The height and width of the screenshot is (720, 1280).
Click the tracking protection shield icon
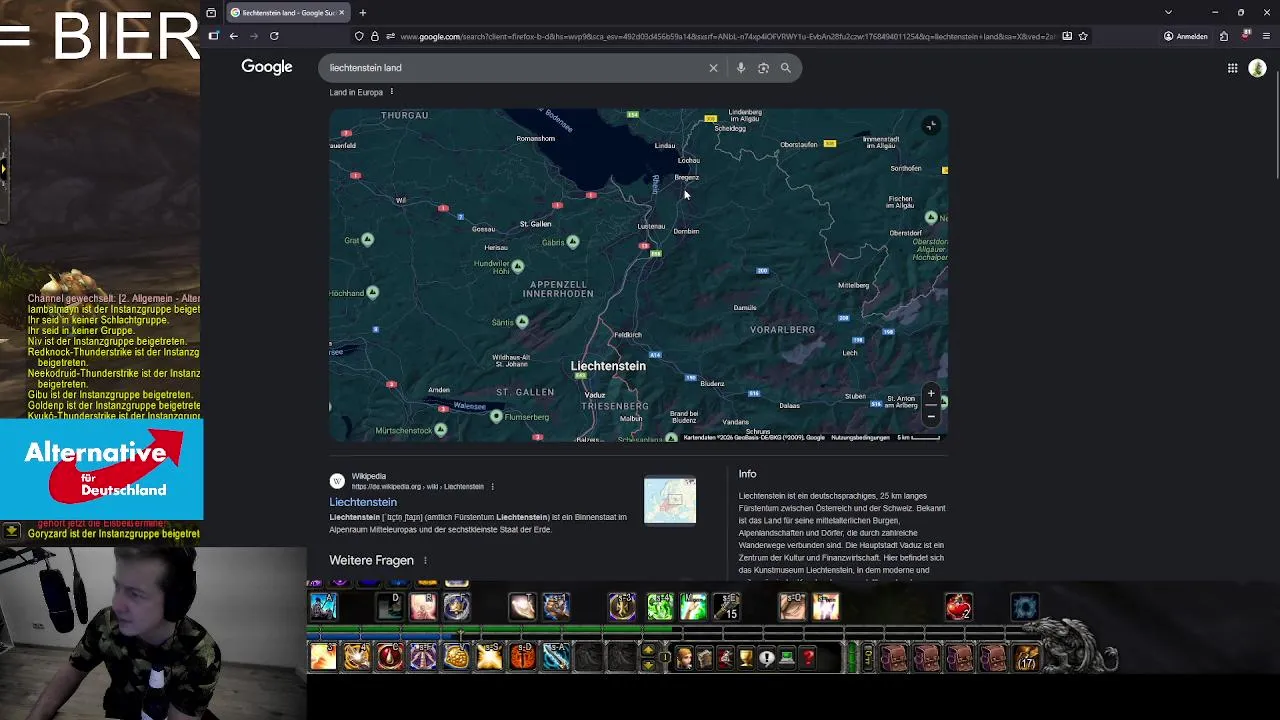(359, 36)
